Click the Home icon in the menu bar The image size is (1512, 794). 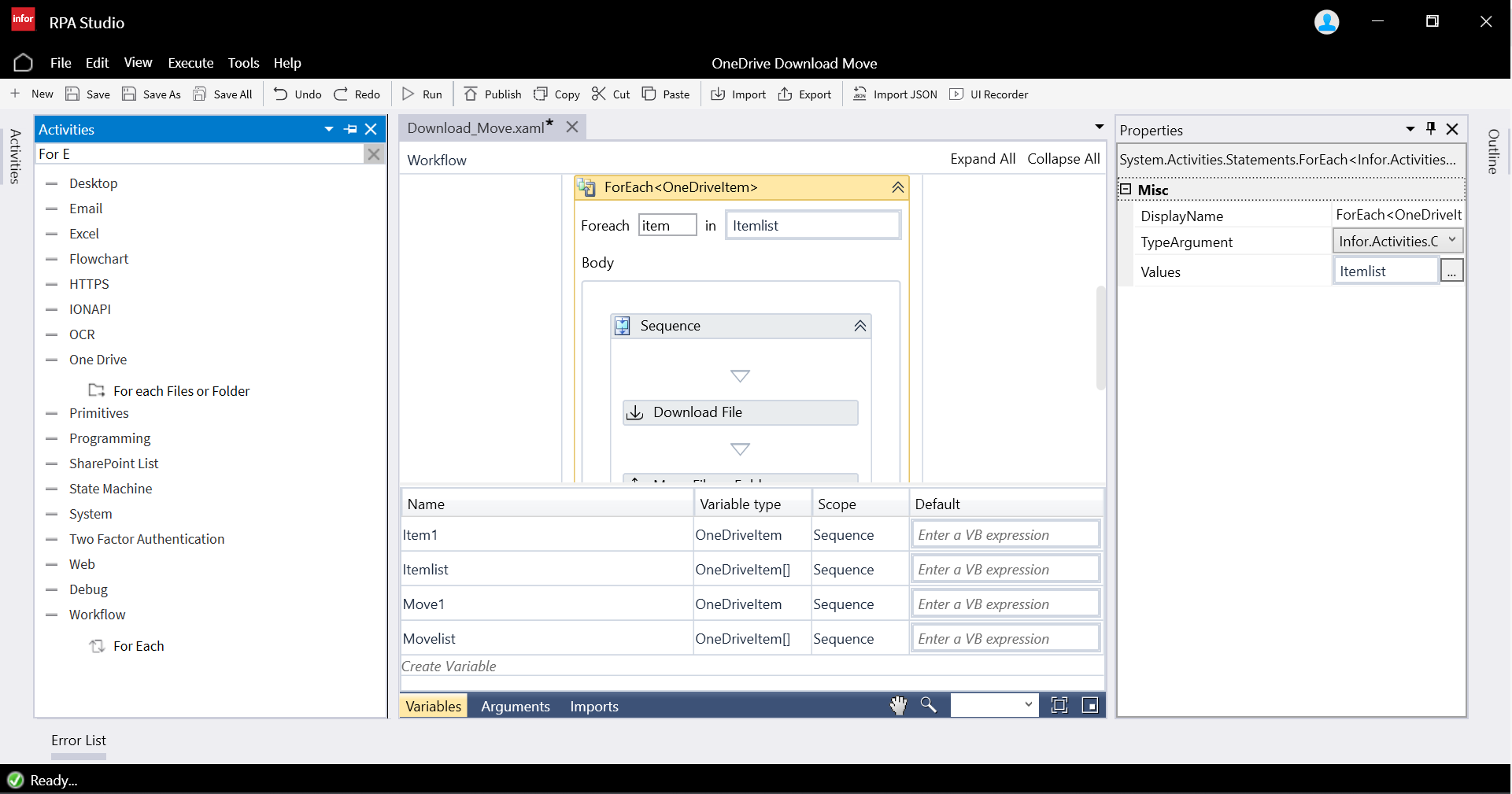coord(23,63)
